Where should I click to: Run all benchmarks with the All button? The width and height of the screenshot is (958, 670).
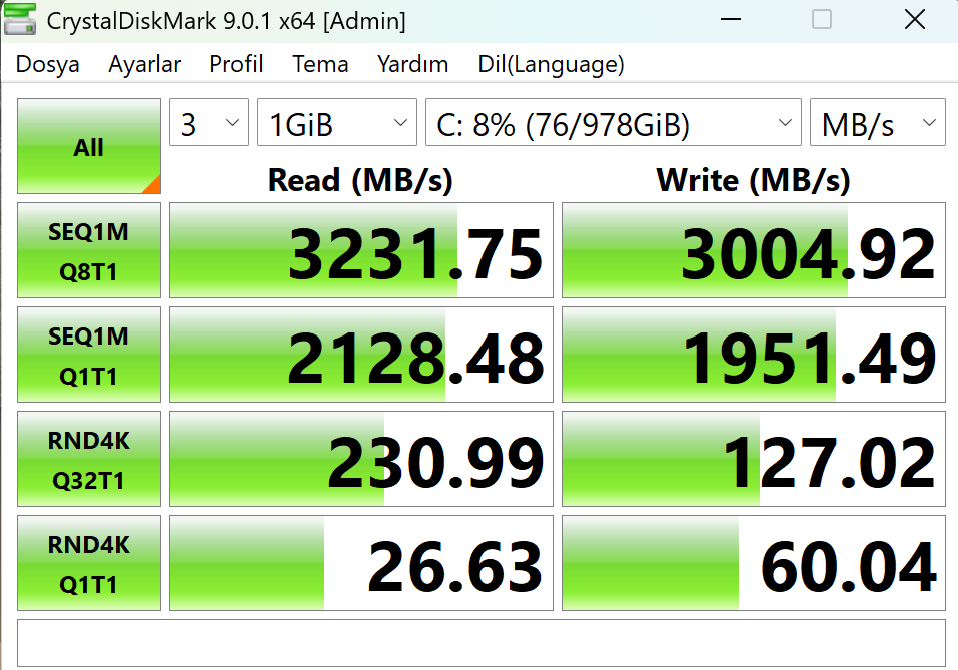click(x=89, y=146)
